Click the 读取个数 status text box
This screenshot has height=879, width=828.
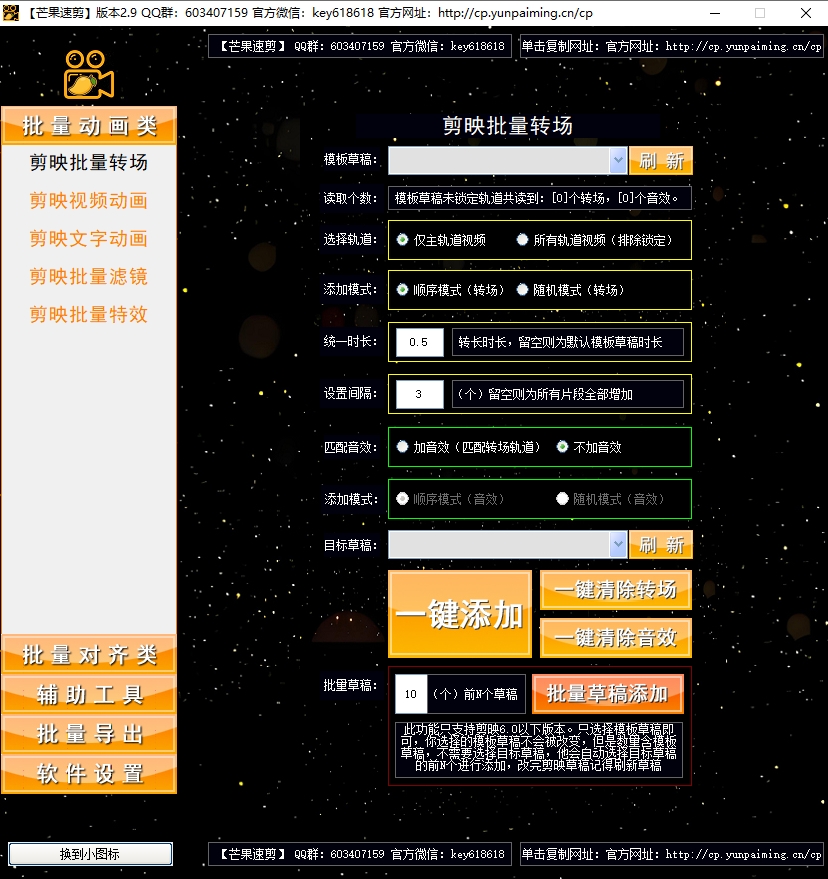539,198
